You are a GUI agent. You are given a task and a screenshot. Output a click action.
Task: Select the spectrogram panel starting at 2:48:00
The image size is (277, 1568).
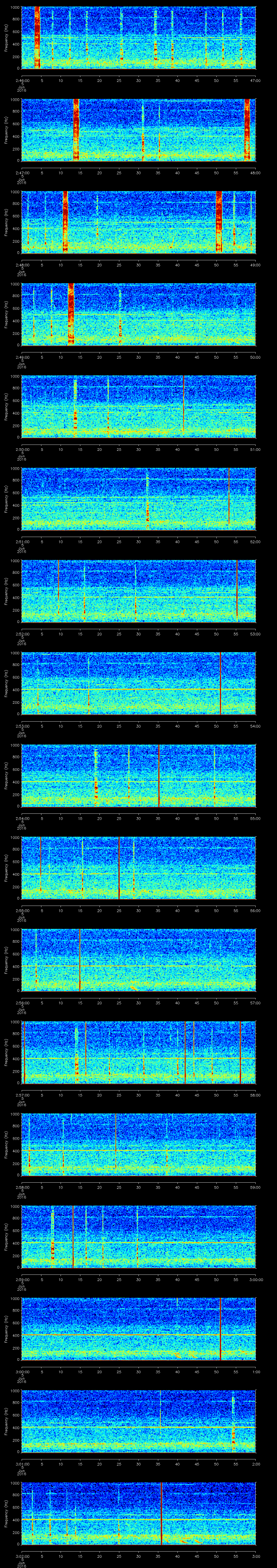(x=139, y=222)
